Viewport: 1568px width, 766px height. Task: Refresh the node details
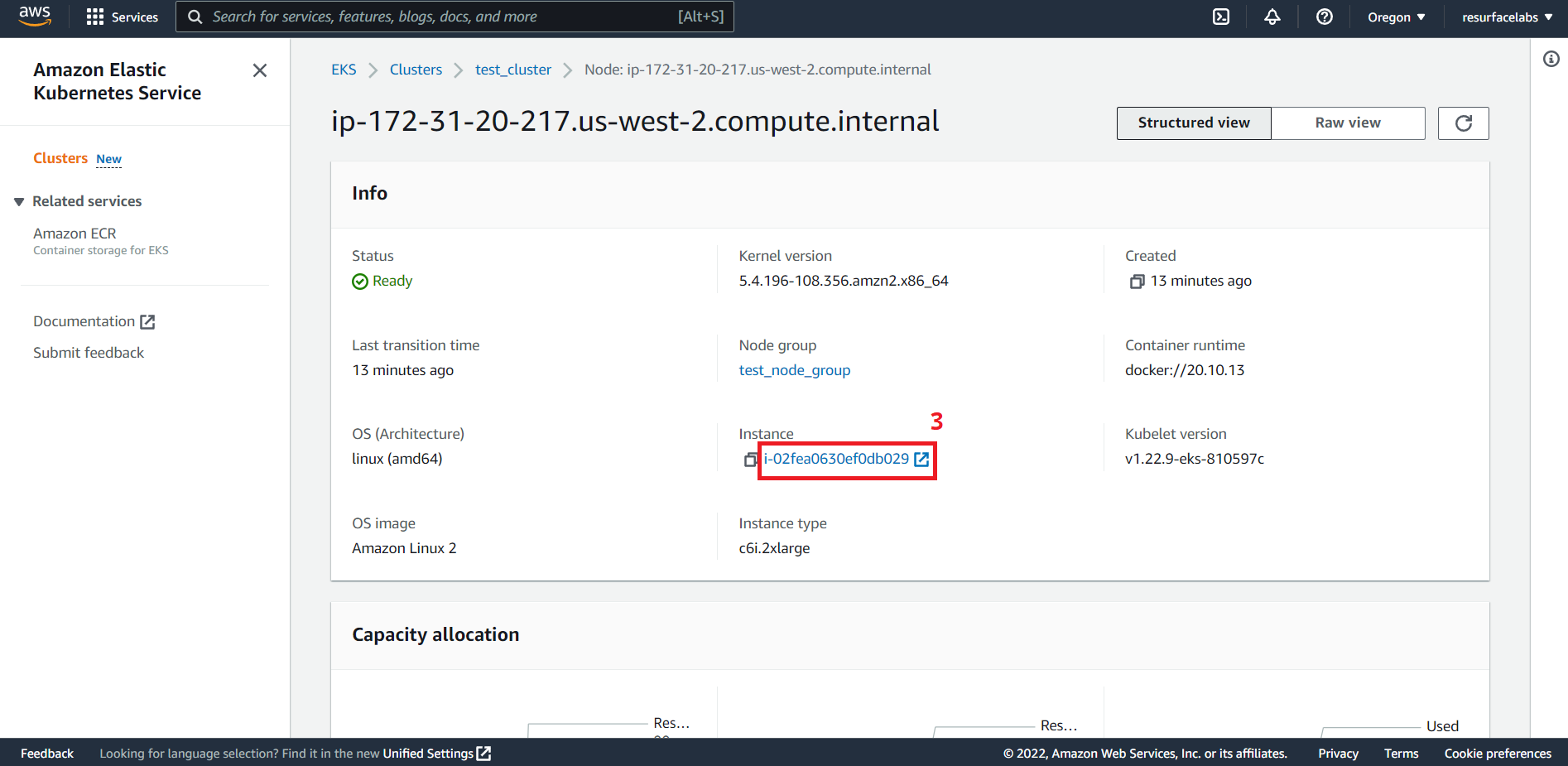point(1463,123)
